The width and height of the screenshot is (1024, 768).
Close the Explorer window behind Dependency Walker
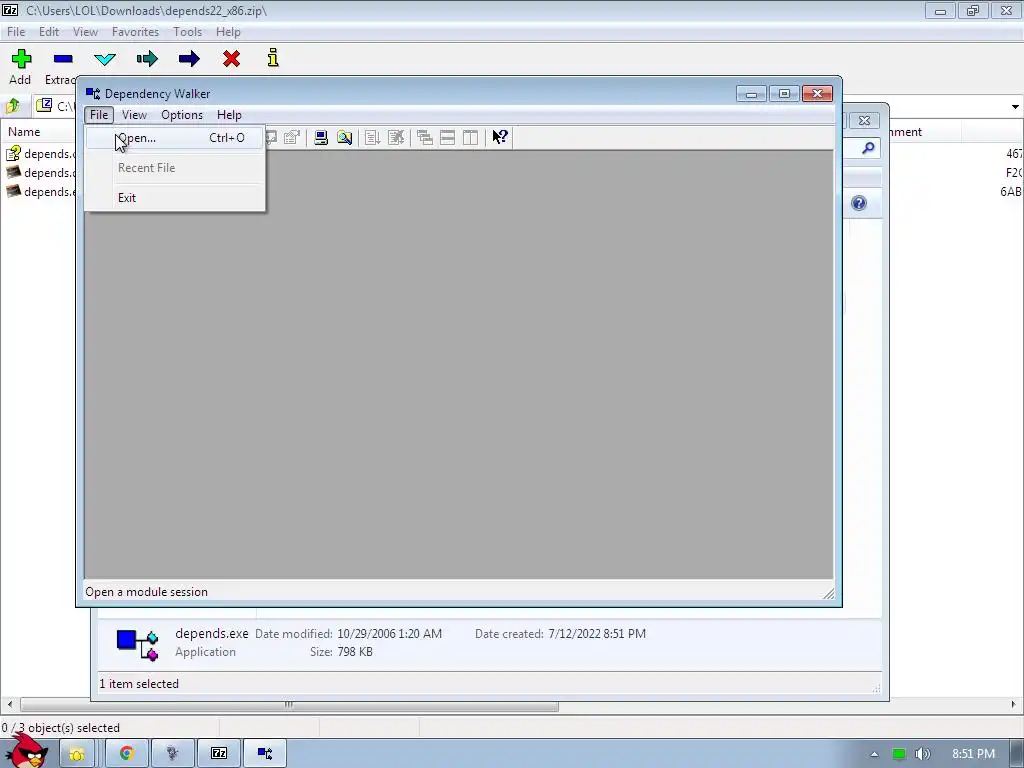coord(864,120)
